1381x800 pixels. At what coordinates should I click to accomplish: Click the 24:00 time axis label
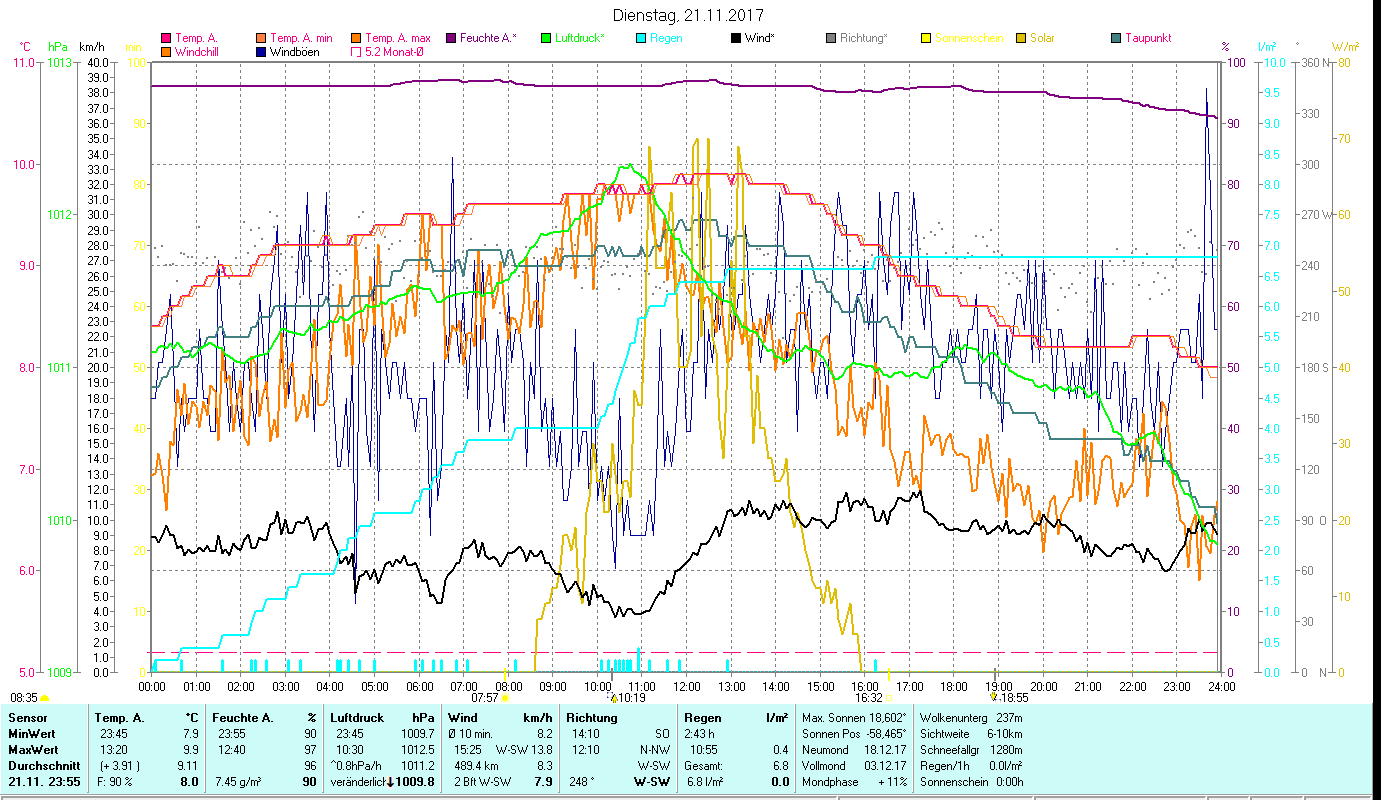pos(1221,687)
